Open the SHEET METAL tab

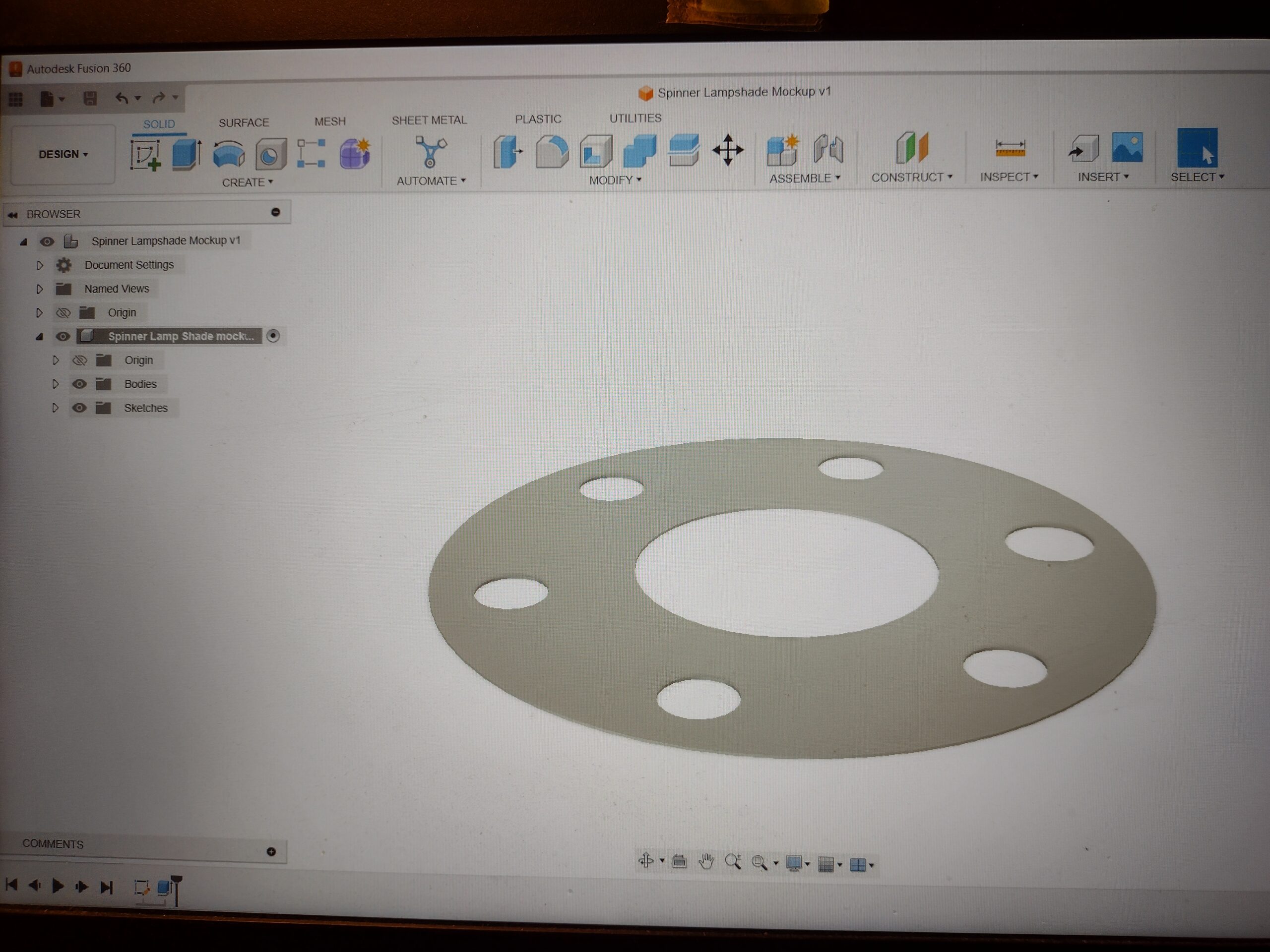pos(429,120)
